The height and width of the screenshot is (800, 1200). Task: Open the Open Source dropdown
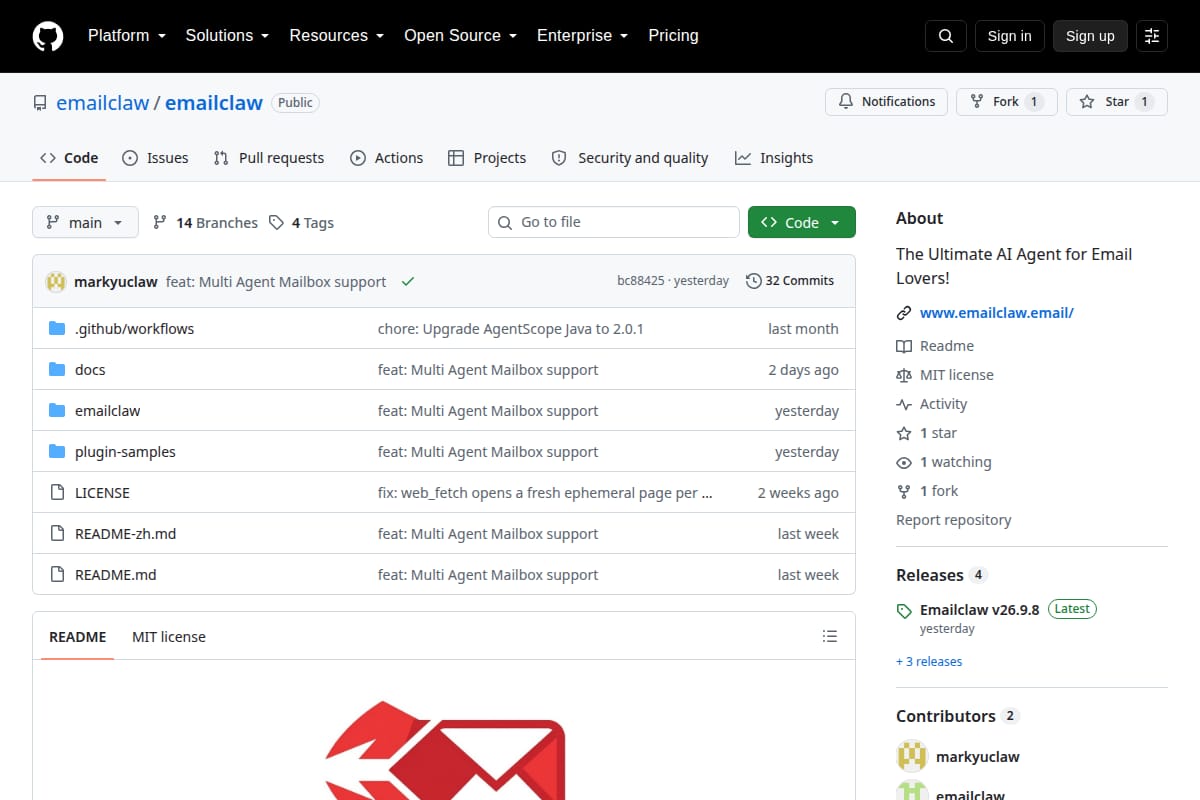460,36
